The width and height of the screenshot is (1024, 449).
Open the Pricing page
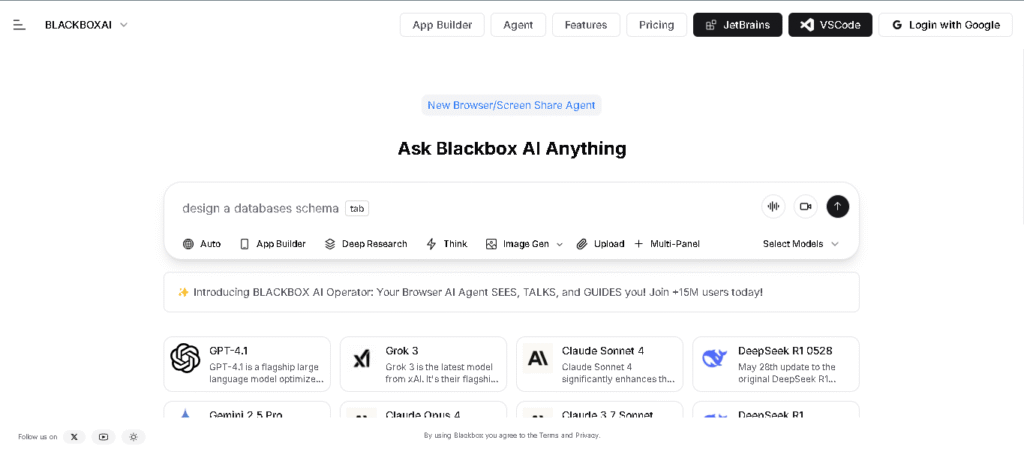[x=656, y=25]
